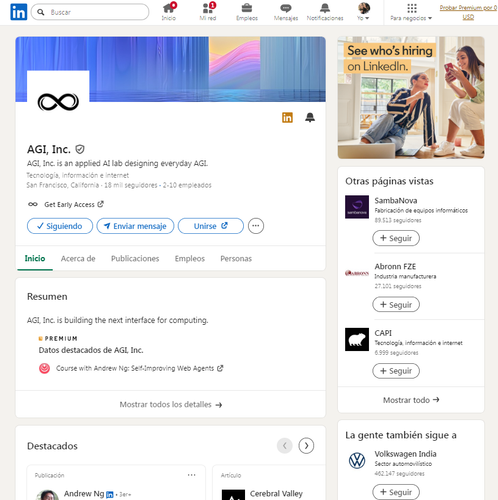Click the SambaNova logo
Image resolution: width=498 pixels, height=500 pixels.
tap(357, 207)
